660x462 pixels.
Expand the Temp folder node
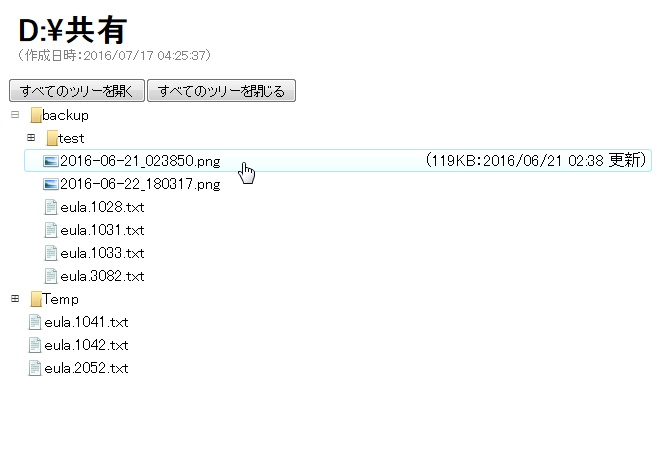coord(15,299)
